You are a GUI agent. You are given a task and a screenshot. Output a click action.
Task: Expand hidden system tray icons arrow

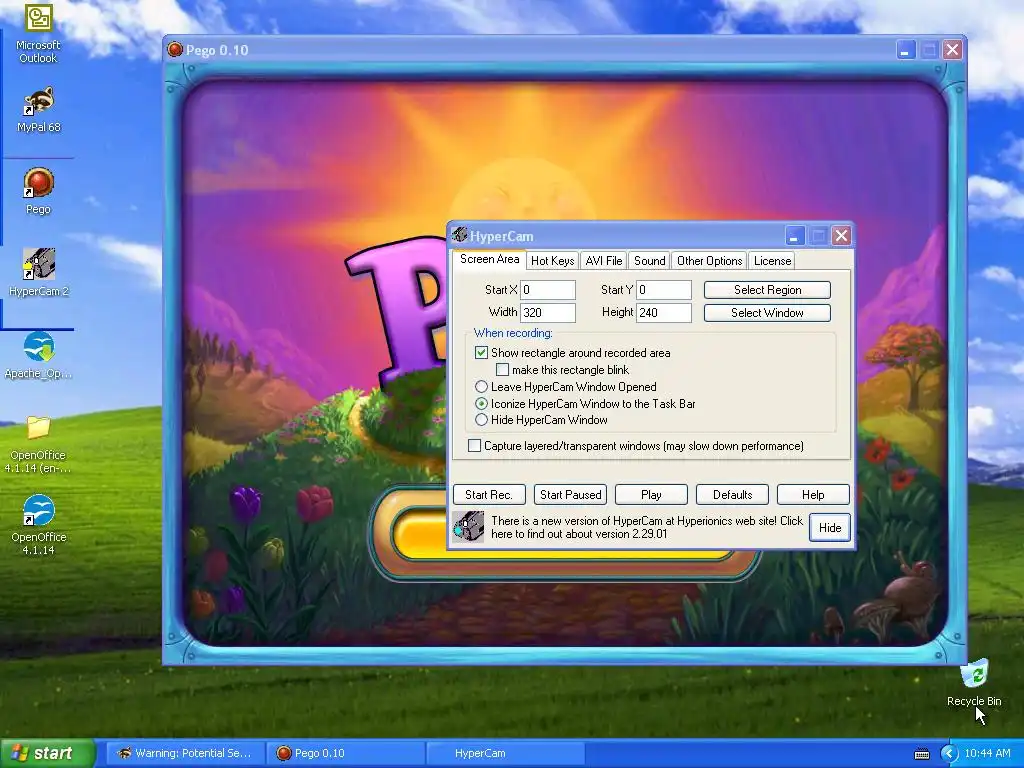948,754
